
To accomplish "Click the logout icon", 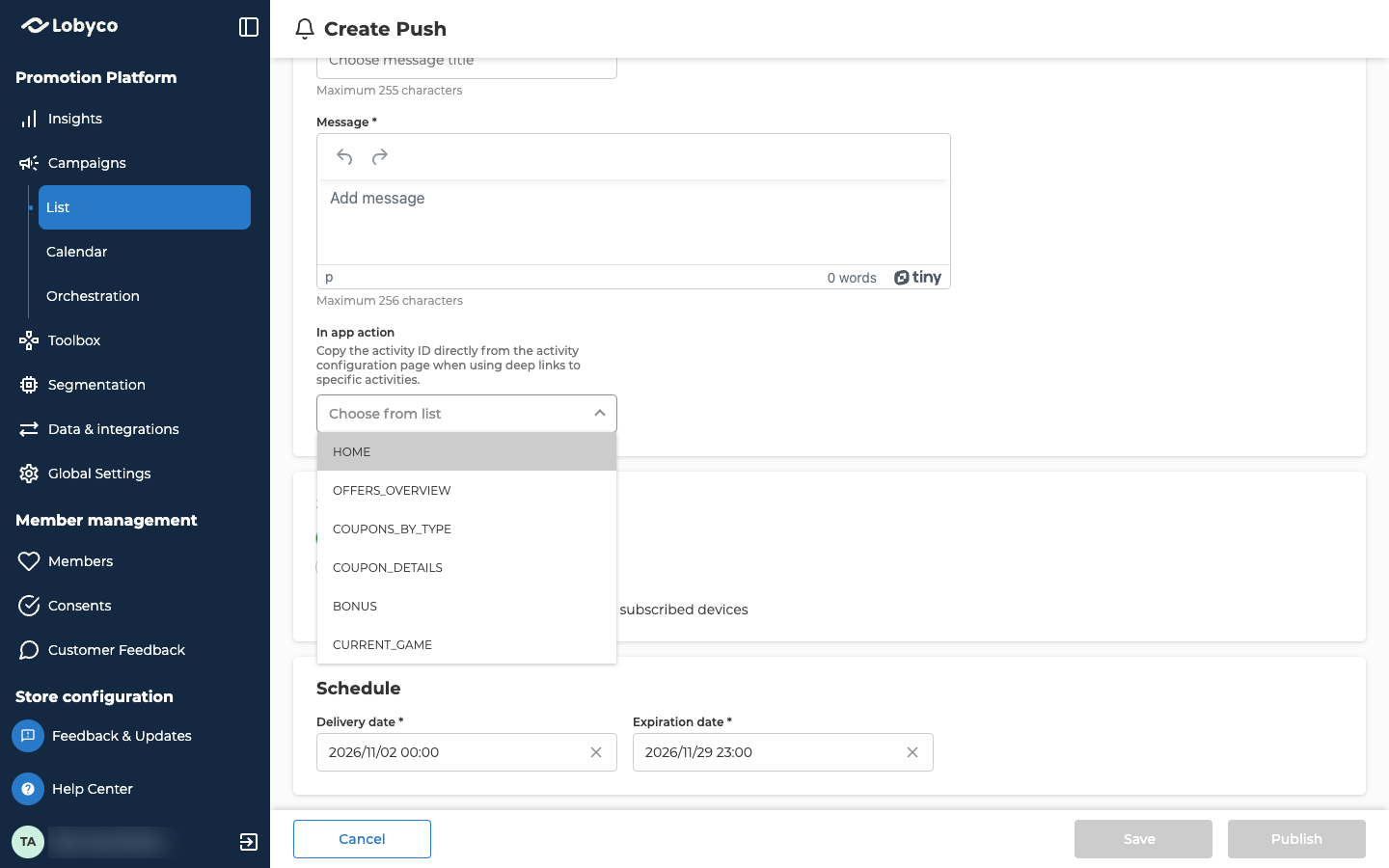I will 249,842.
